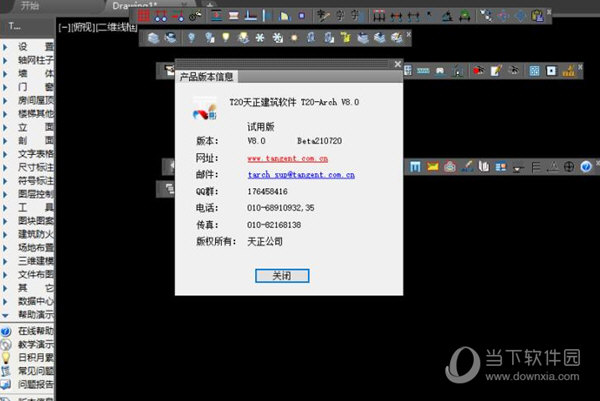This screenshot has height=401, width=600.
Task: Click the cyan L-shaped wall toolbar icon
Action: click(251, 16)
